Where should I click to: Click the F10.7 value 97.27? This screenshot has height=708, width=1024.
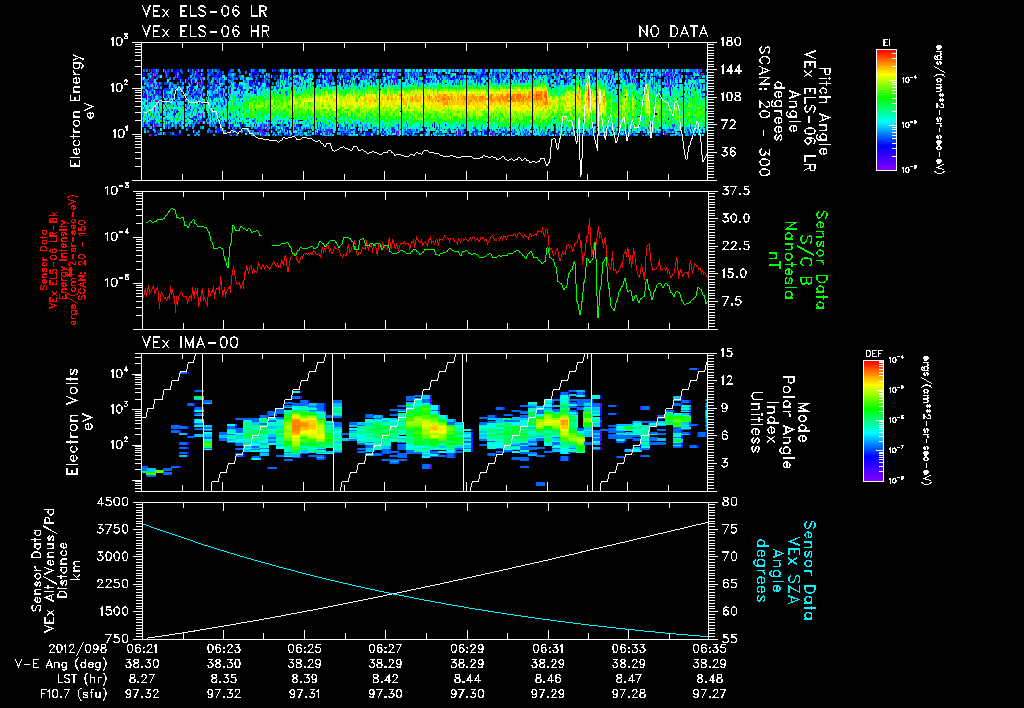[x=709, y=694]
